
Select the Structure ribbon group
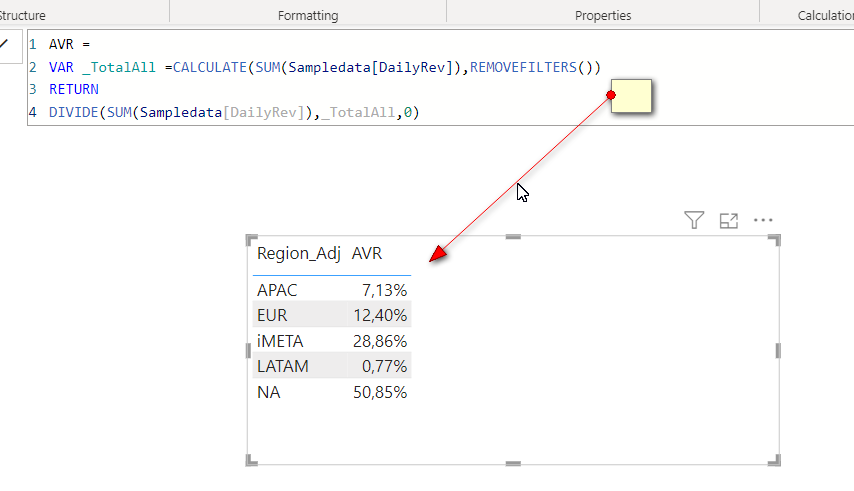[x=22, y=15]
